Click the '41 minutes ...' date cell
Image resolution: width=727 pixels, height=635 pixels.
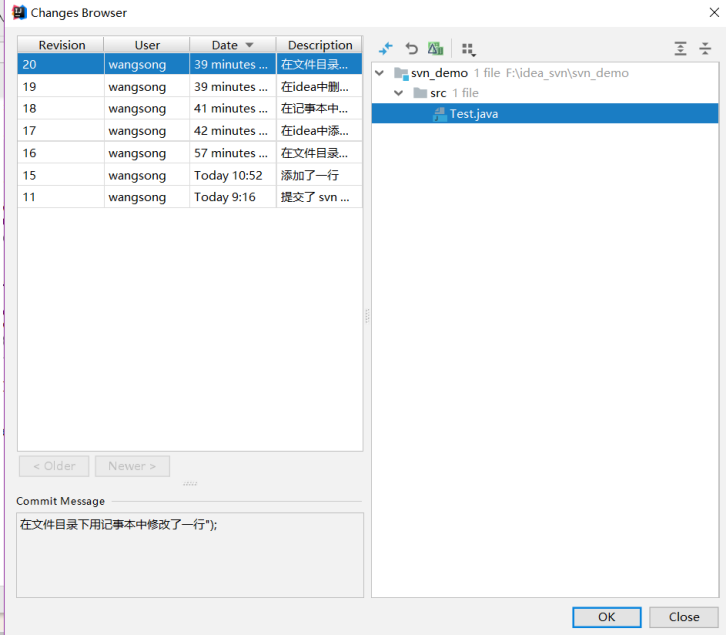[233, 108]
